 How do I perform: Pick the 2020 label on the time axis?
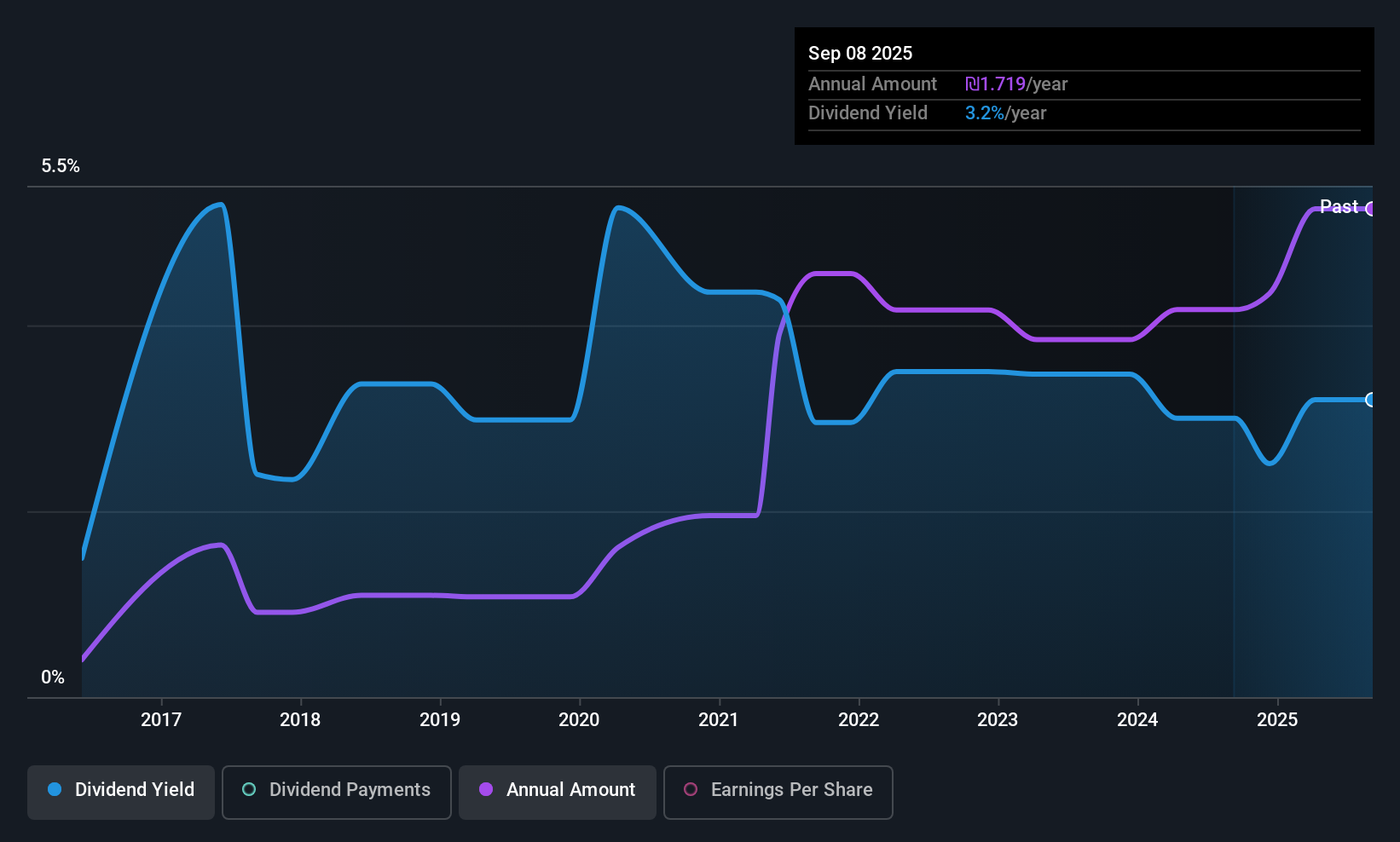(579, 720)
